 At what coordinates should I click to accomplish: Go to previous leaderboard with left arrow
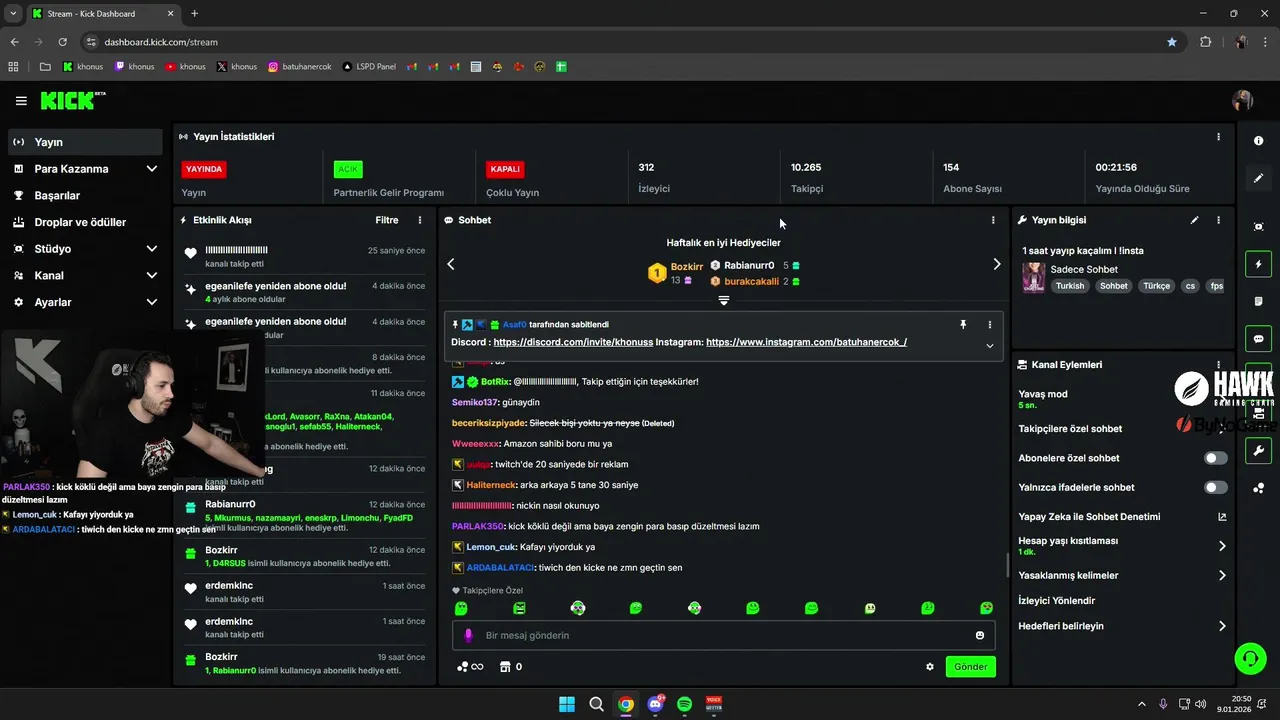451,264
